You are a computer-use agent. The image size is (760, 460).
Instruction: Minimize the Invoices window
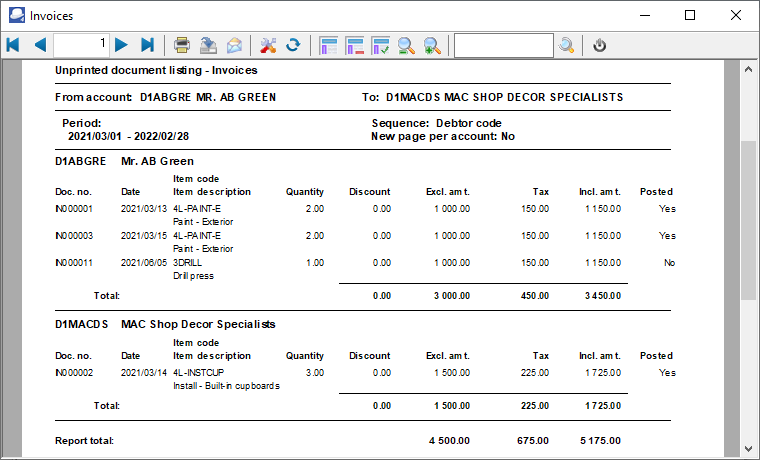645,16
